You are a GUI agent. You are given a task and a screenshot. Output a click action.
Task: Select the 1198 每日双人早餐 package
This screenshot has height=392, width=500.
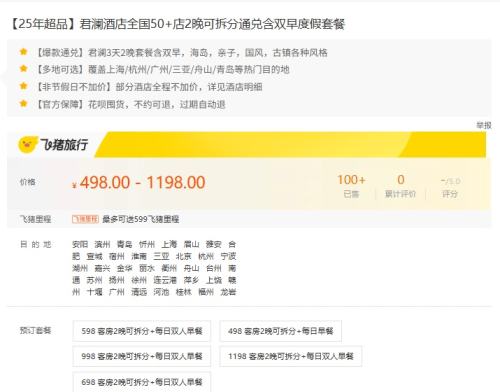tap(291, 356)
